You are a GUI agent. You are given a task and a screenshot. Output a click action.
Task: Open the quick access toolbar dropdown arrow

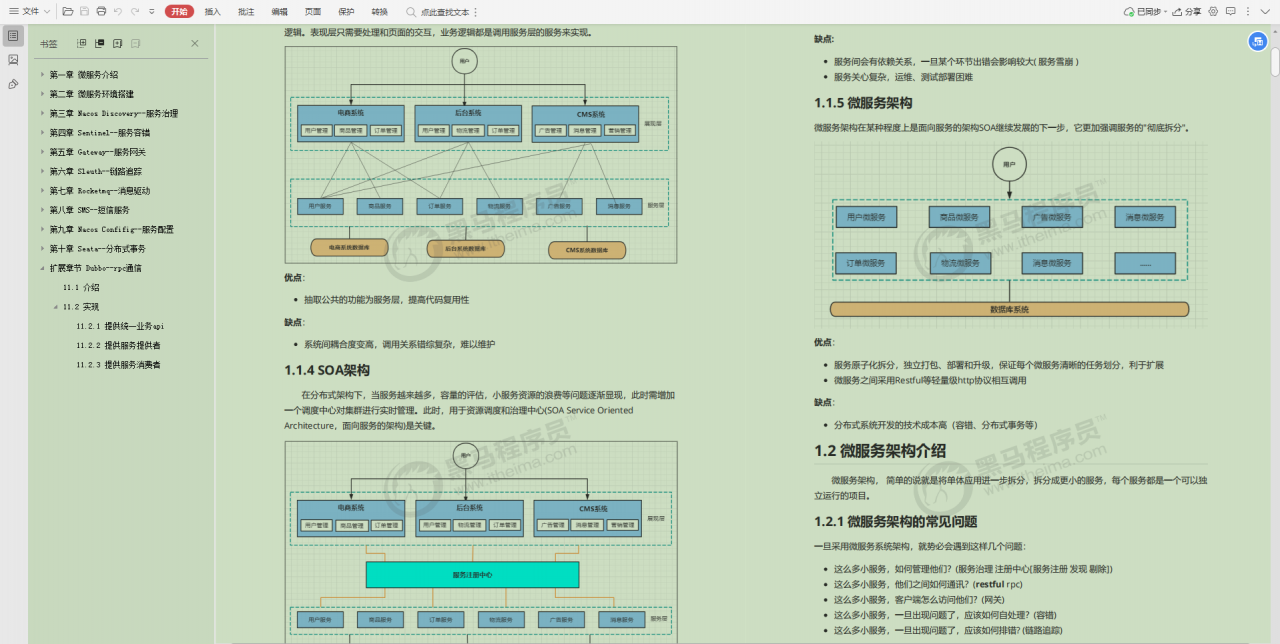[151, 11]
